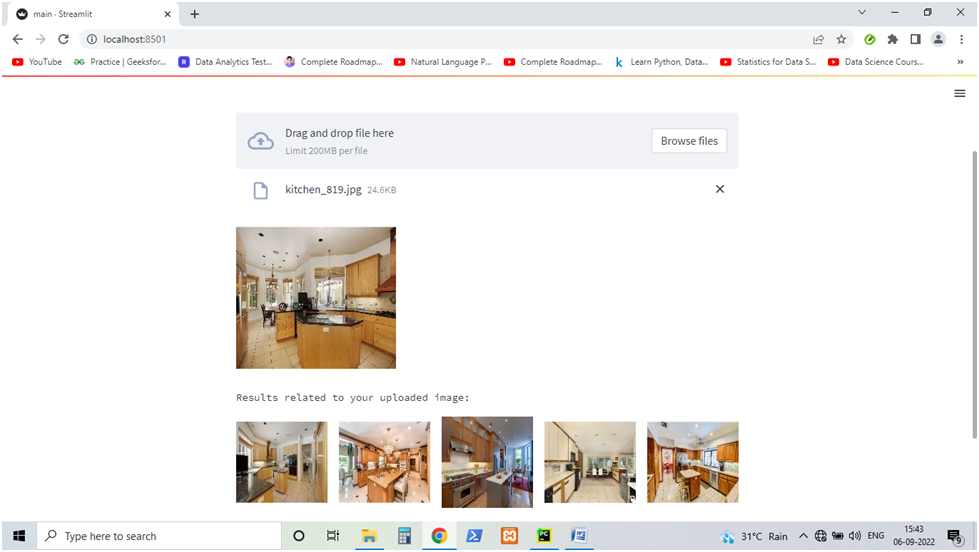Expand the hidden bookmarks chevron
Screen dimensions: 979x552
point(960,62)
